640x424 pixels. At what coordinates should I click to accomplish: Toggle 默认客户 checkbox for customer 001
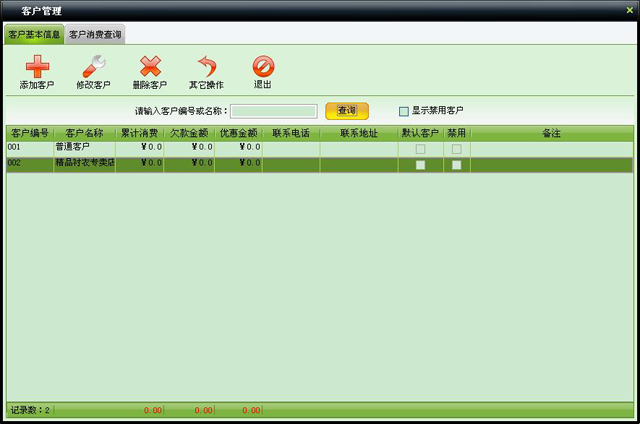420,149
